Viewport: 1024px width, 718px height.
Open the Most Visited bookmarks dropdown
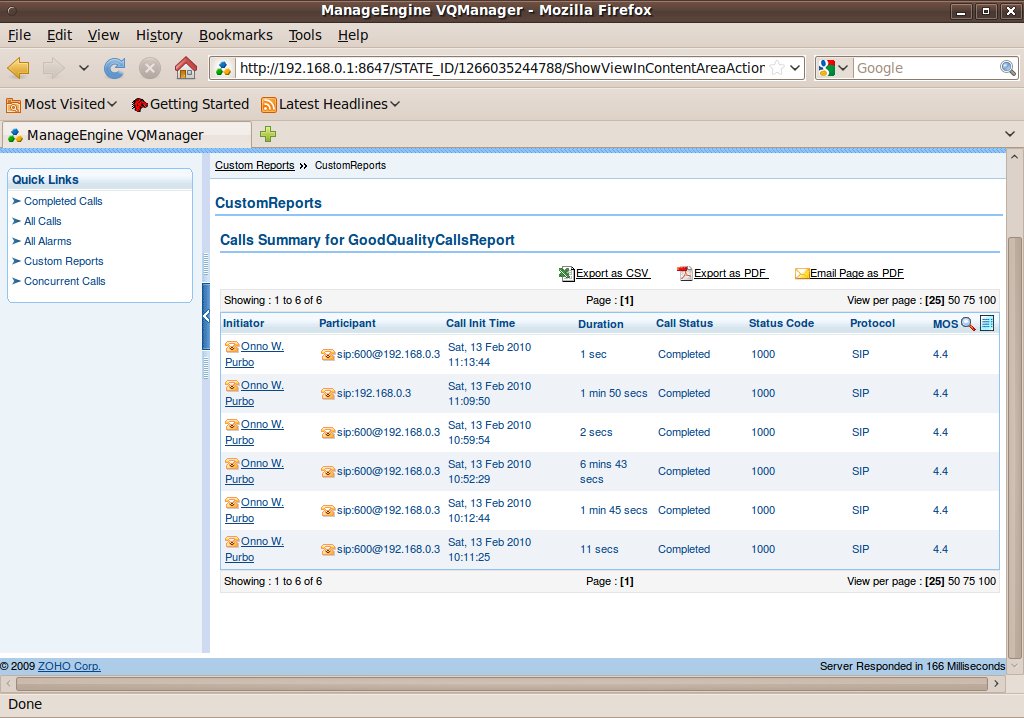point(62,104)
